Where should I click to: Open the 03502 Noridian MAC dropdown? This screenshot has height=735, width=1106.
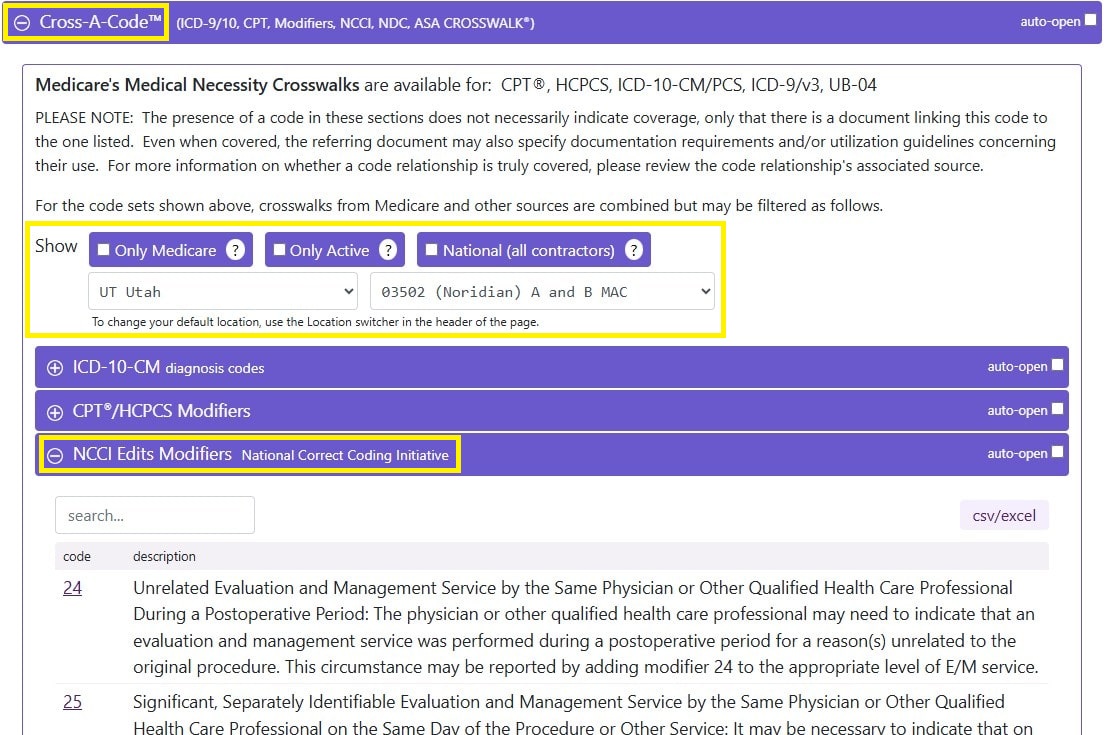pos(542,291)
